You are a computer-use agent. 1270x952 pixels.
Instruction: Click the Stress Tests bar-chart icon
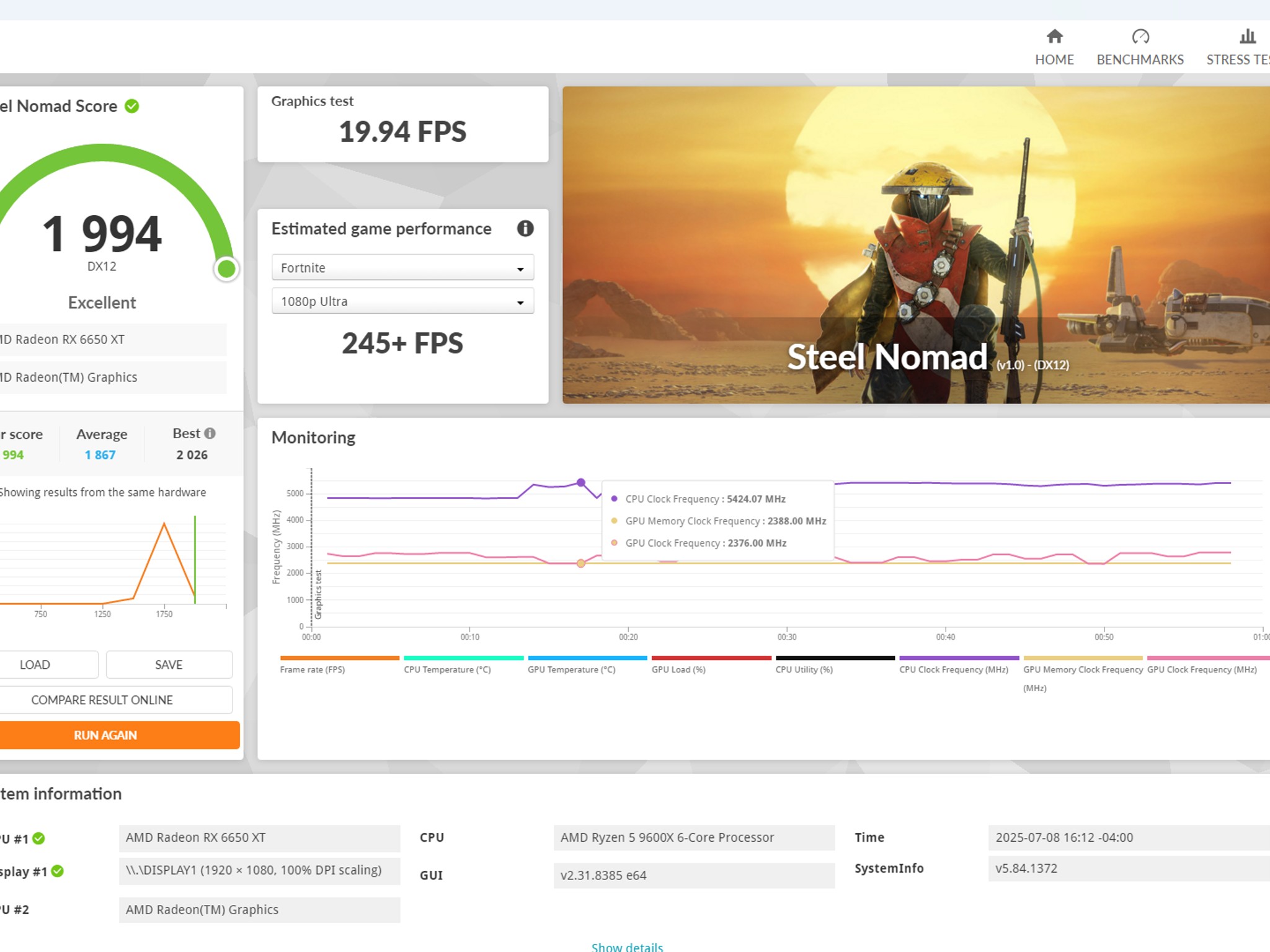(x=1247, y=37)
